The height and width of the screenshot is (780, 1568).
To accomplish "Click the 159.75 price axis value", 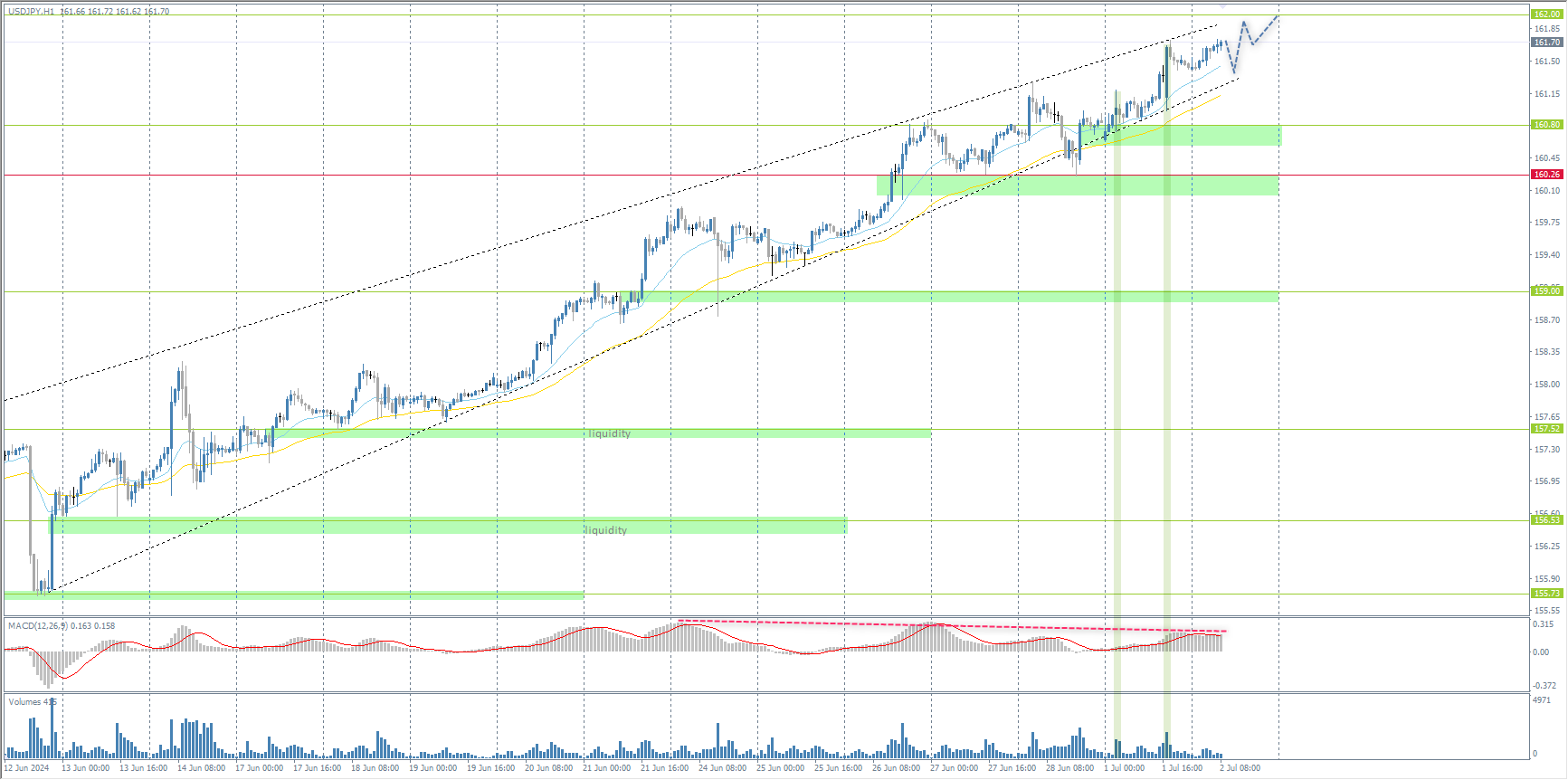I will [1547, 223].
